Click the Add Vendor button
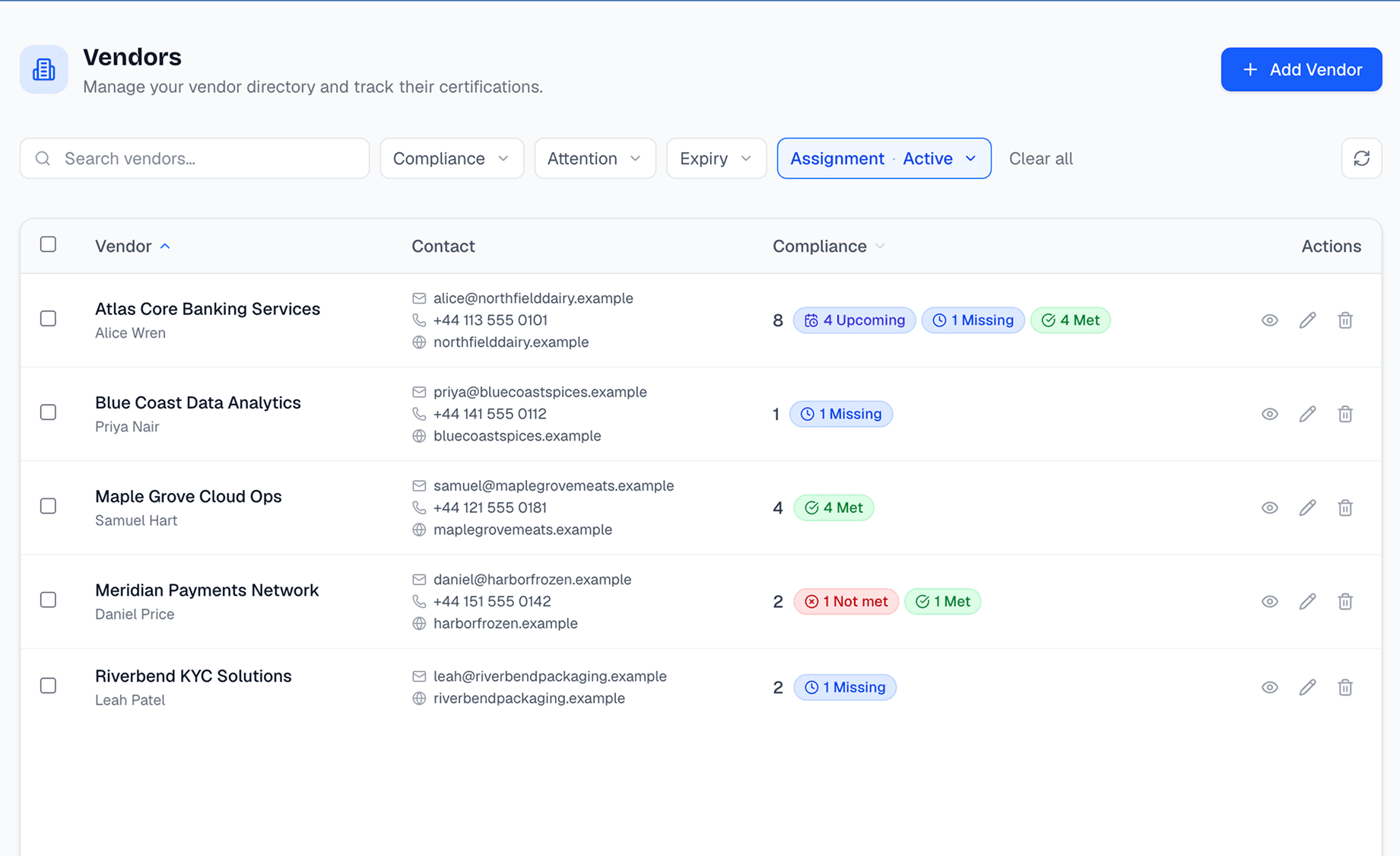Viewport: 1400px width, 856px height. pyautogui.click(x=1301, y=69)
